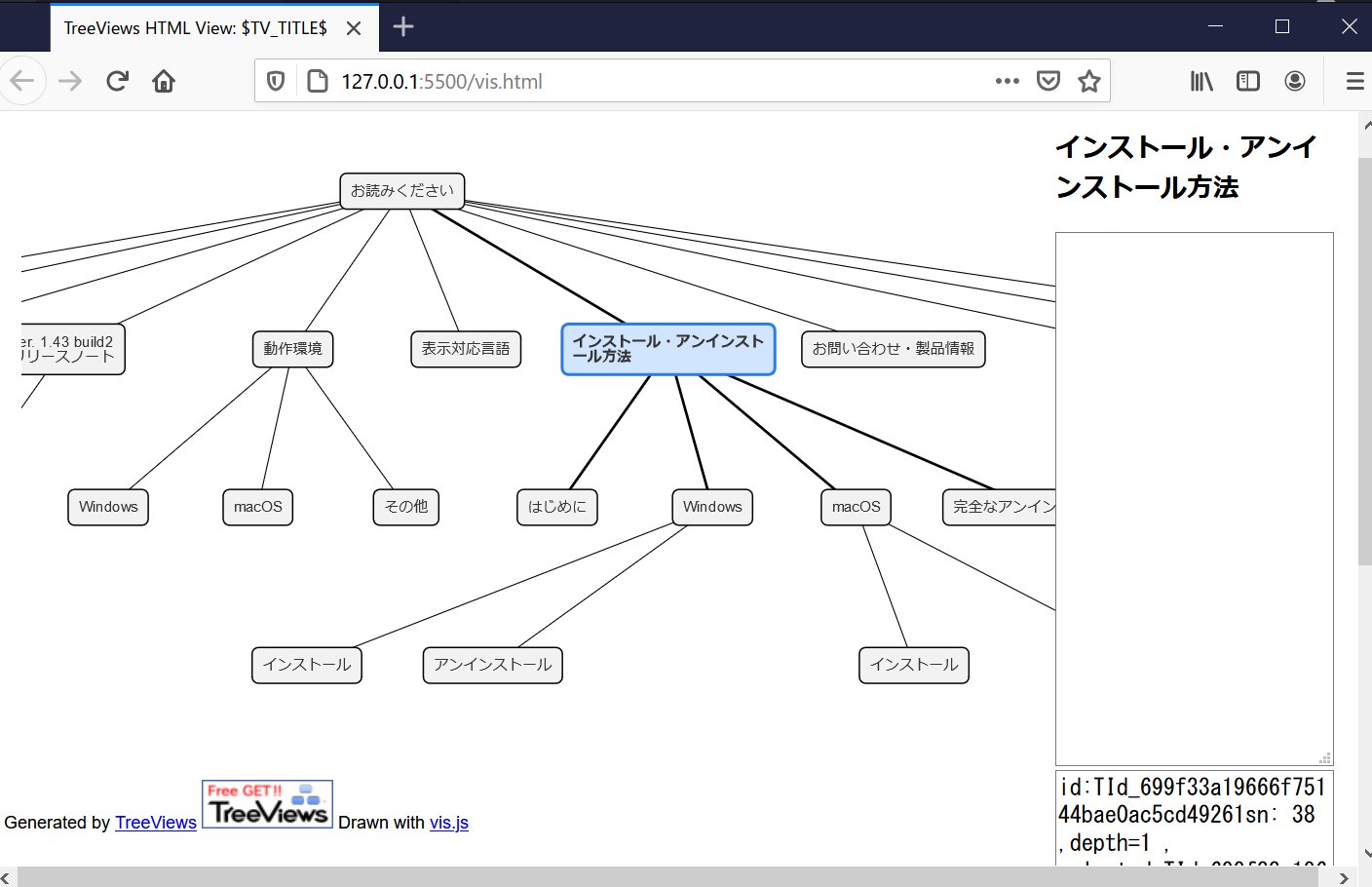This screenshot has height=887, width=1372.
Task: Open the browser home page
Action: coord(164,81)
